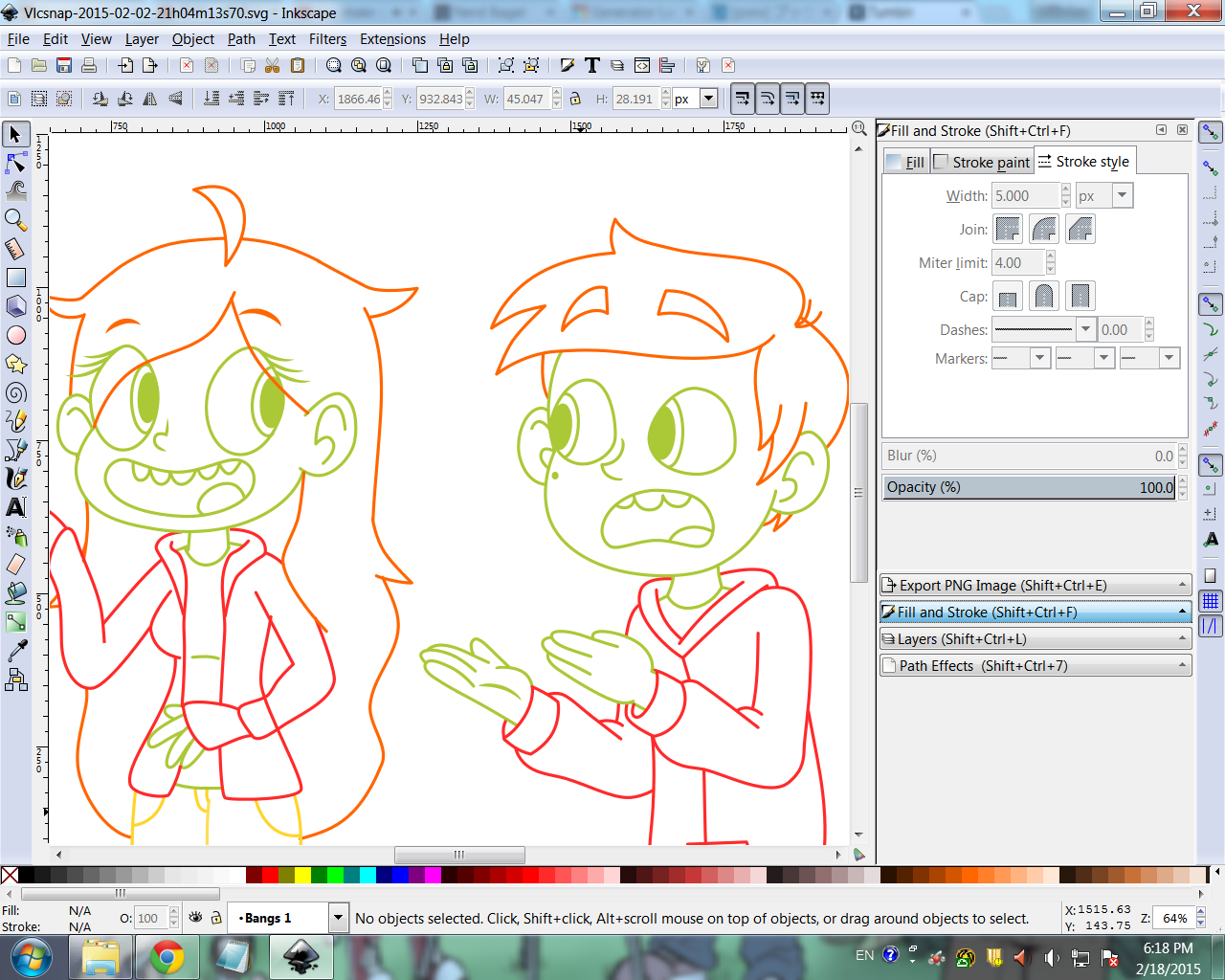Click the Paste clipboard icon

[298, 65]
